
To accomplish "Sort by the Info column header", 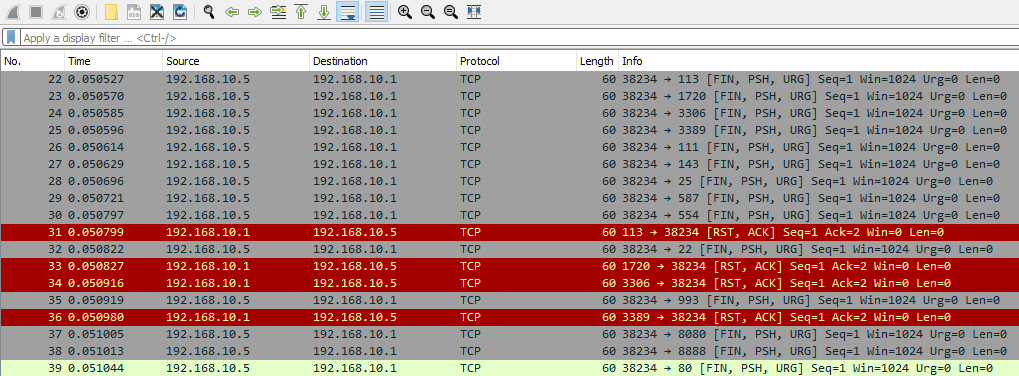I will 818,61.
